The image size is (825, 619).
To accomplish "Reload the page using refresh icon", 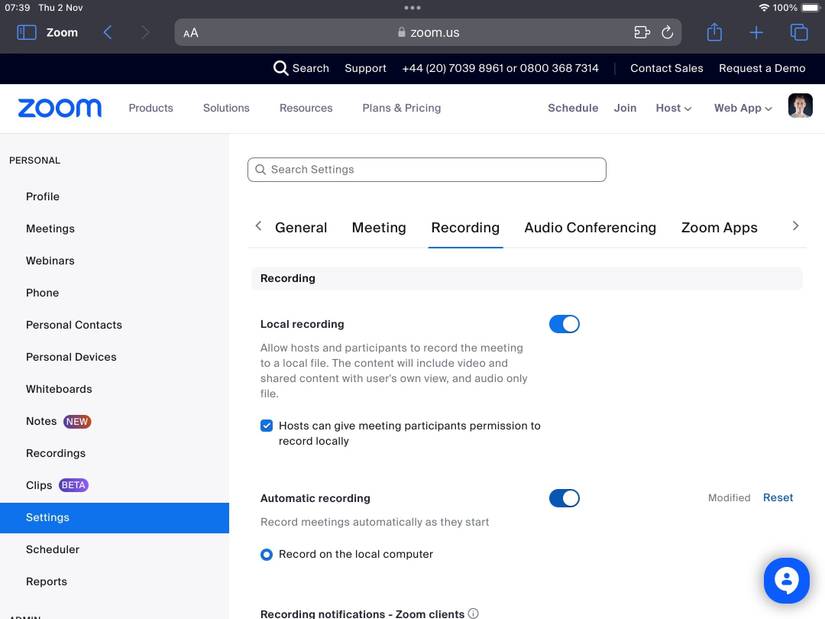I will (668, 32).
